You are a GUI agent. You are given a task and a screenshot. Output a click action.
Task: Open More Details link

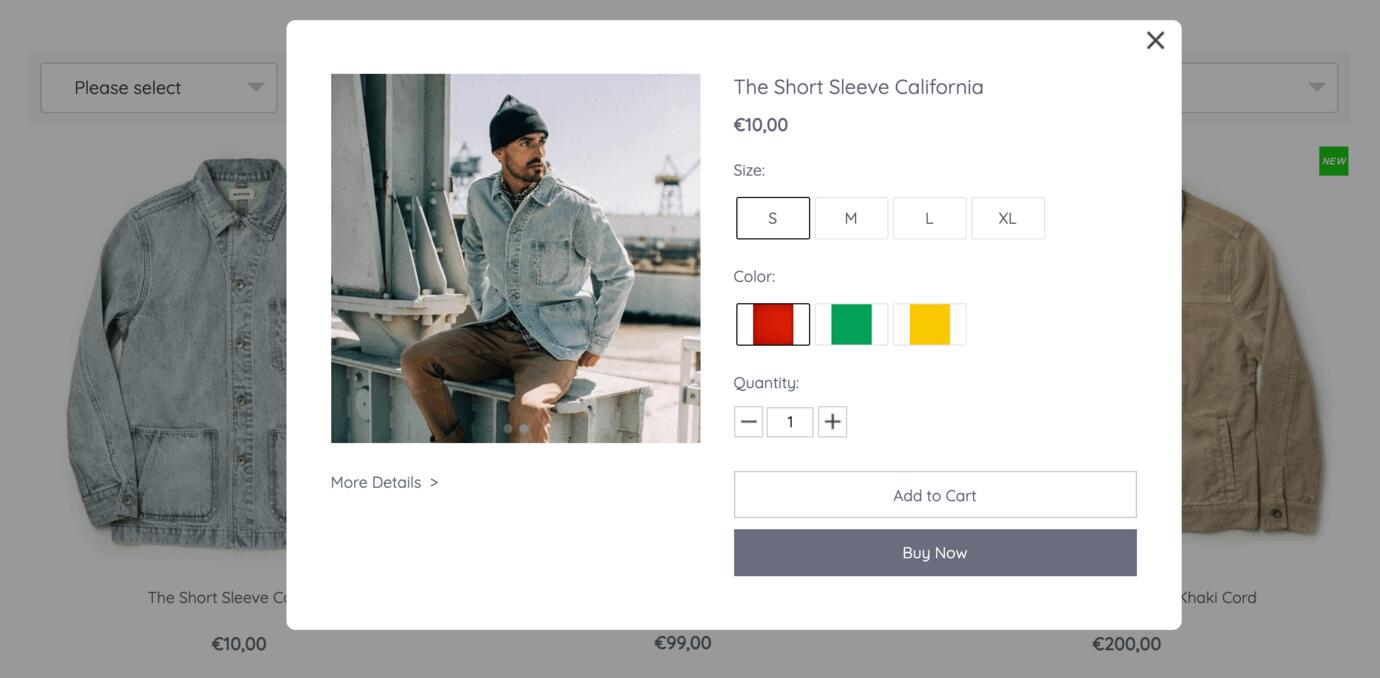[x=384, y=482]
